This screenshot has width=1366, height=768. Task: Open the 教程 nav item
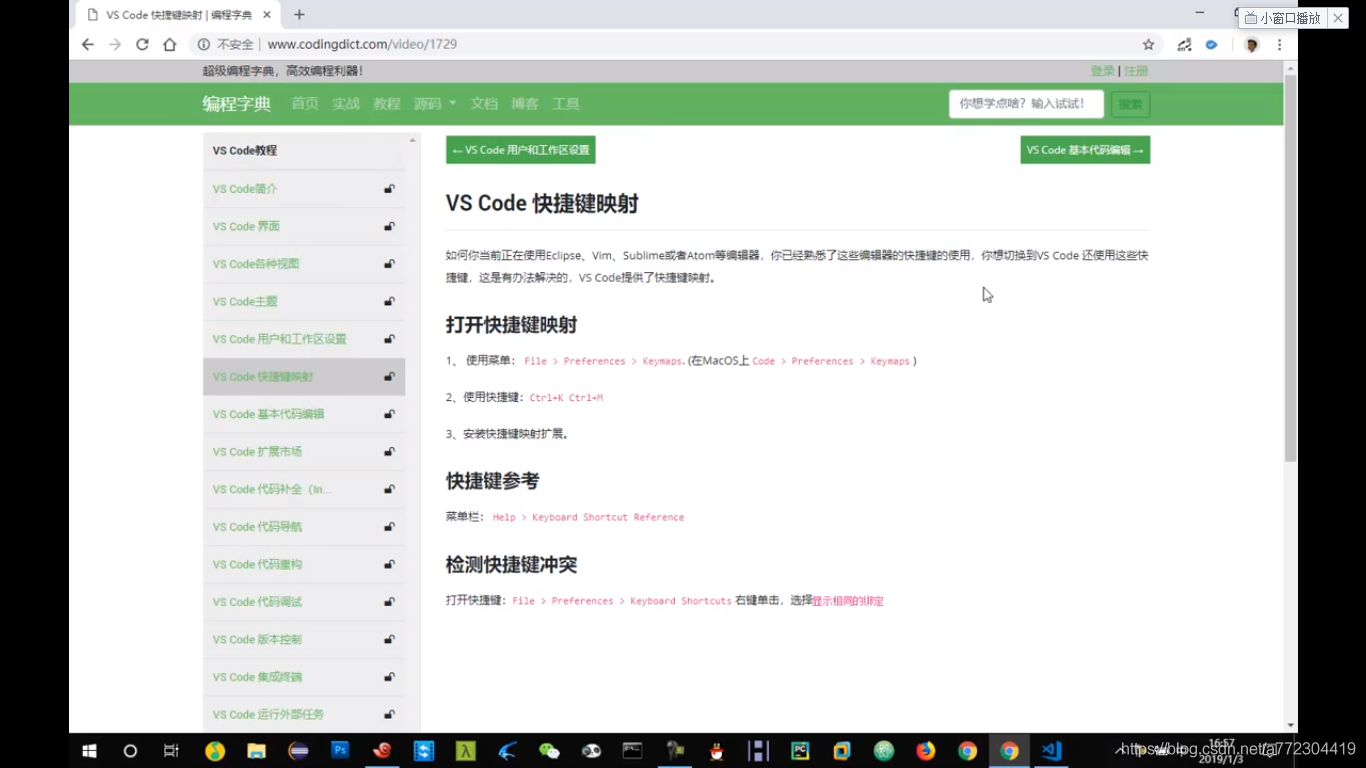(x=387, y=104)
